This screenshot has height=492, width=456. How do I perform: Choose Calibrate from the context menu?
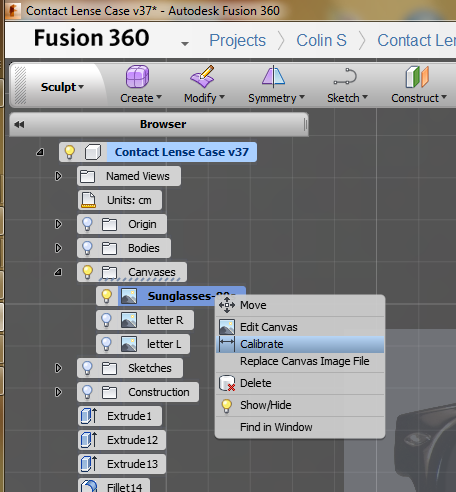(300, 344)
